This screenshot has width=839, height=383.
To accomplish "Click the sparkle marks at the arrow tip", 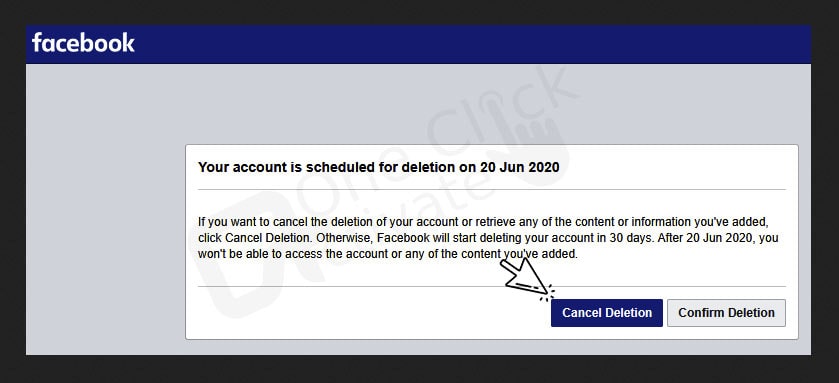I will (x=548, y=294).
